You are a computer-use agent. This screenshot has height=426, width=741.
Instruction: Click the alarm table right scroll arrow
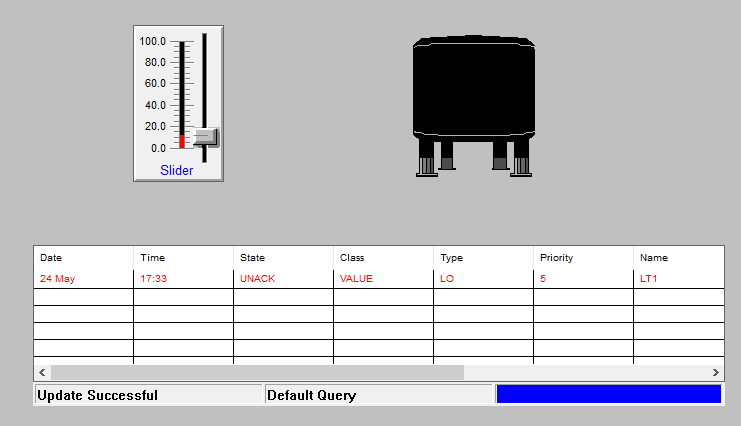click(x=715, y=373)
